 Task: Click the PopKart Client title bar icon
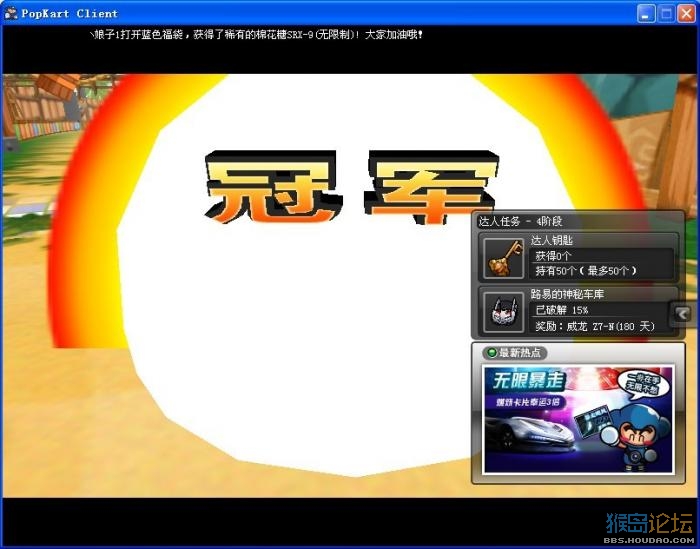[x=10, y=13]
